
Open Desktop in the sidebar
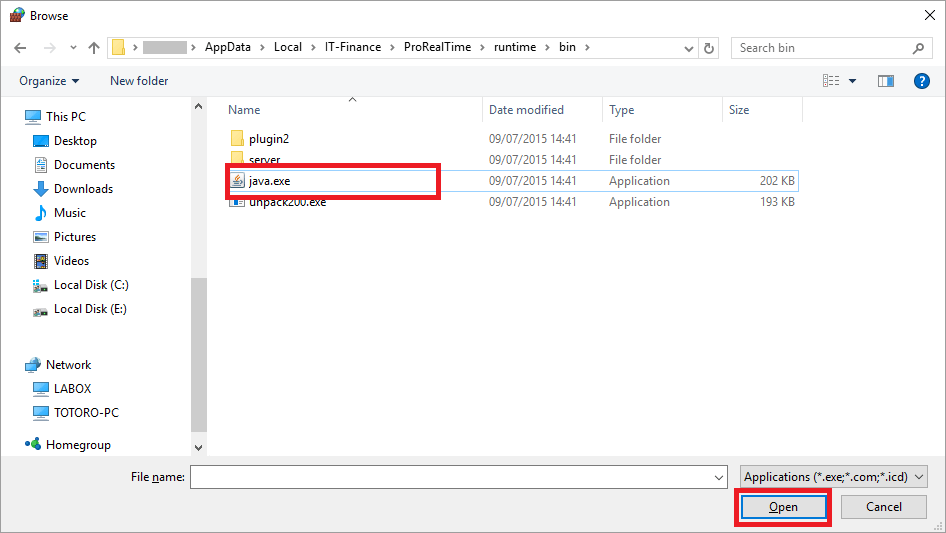75,141
